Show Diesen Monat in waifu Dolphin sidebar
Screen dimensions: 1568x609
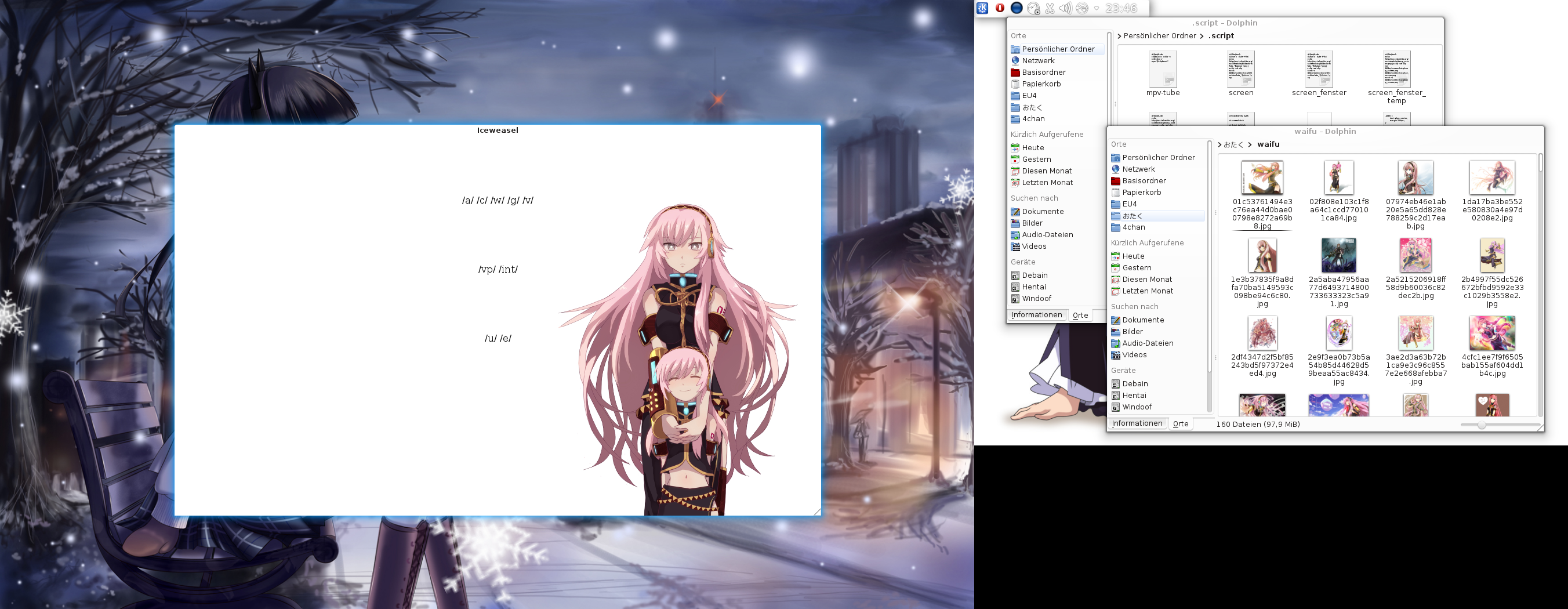click(1157, 280)
